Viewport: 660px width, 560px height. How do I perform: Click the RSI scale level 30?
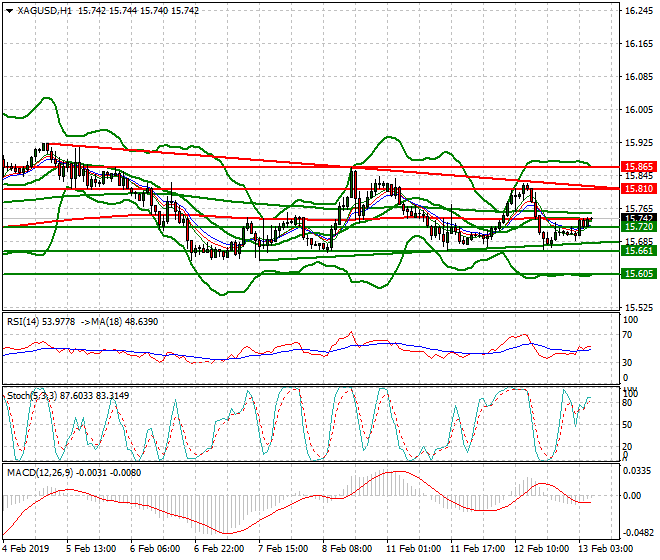(627, 362)
